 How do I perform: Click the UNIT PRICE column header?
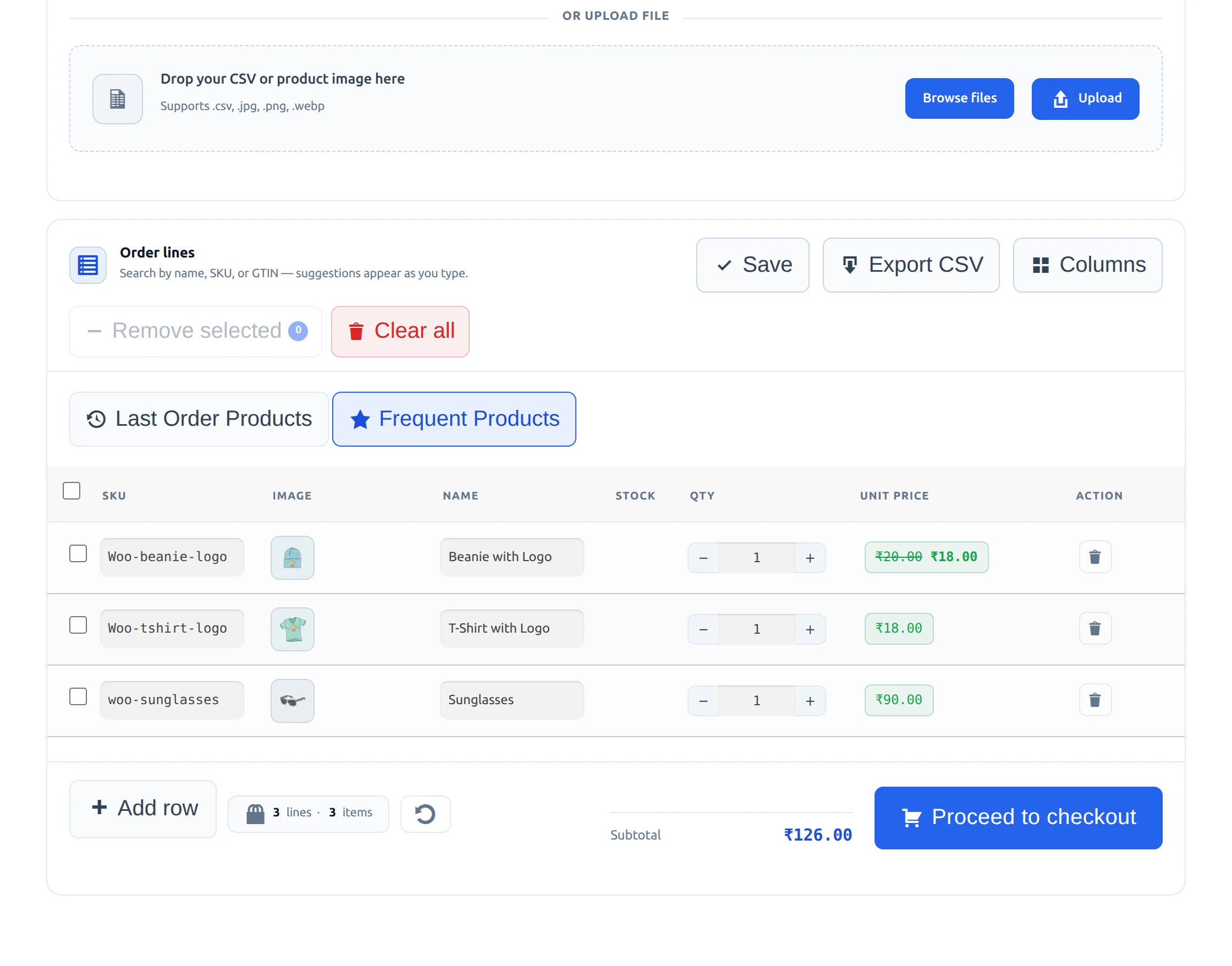point(894,496)
